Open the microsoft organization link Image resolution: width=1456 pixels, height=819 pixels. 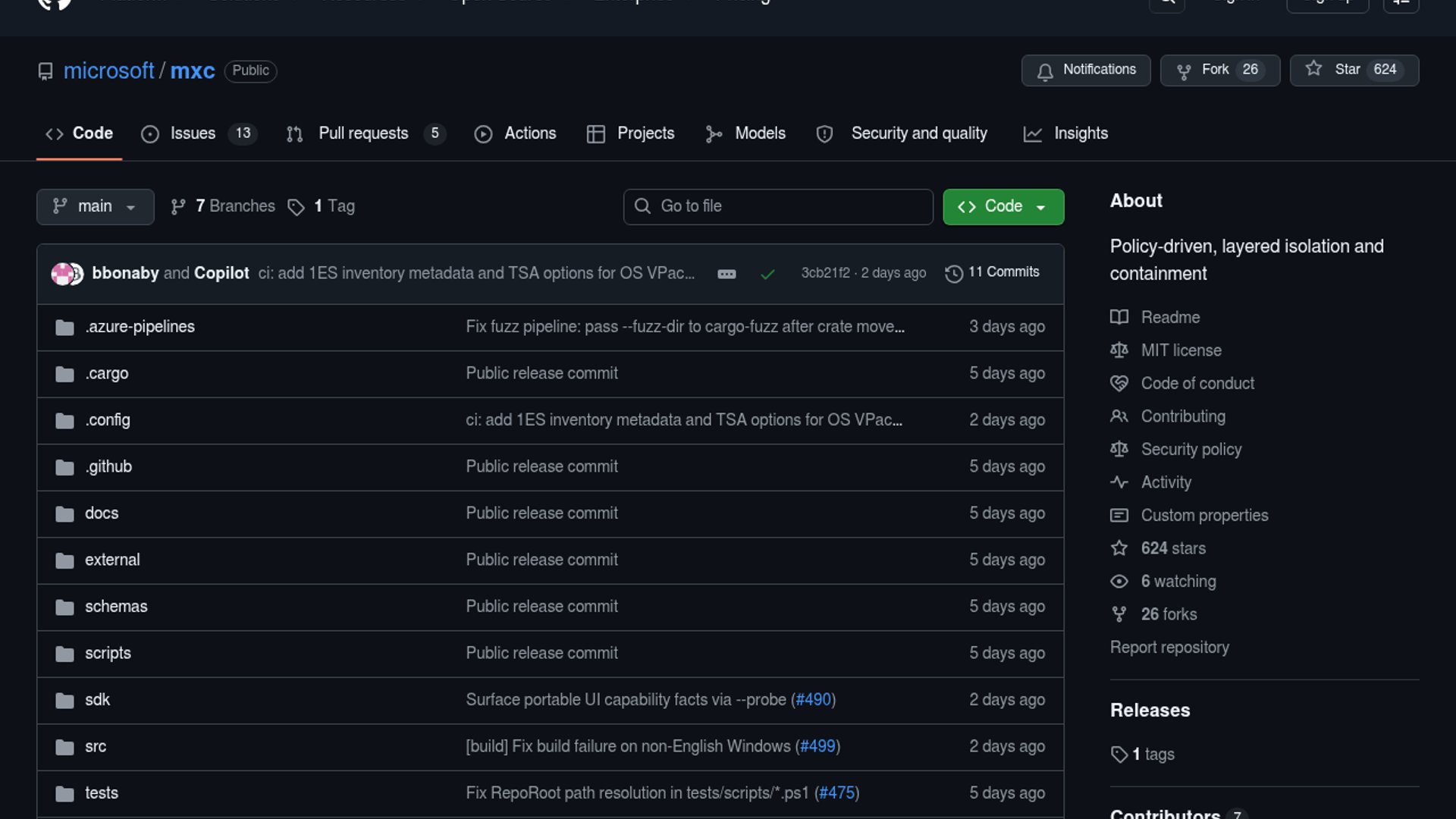(x=108, y=71)
